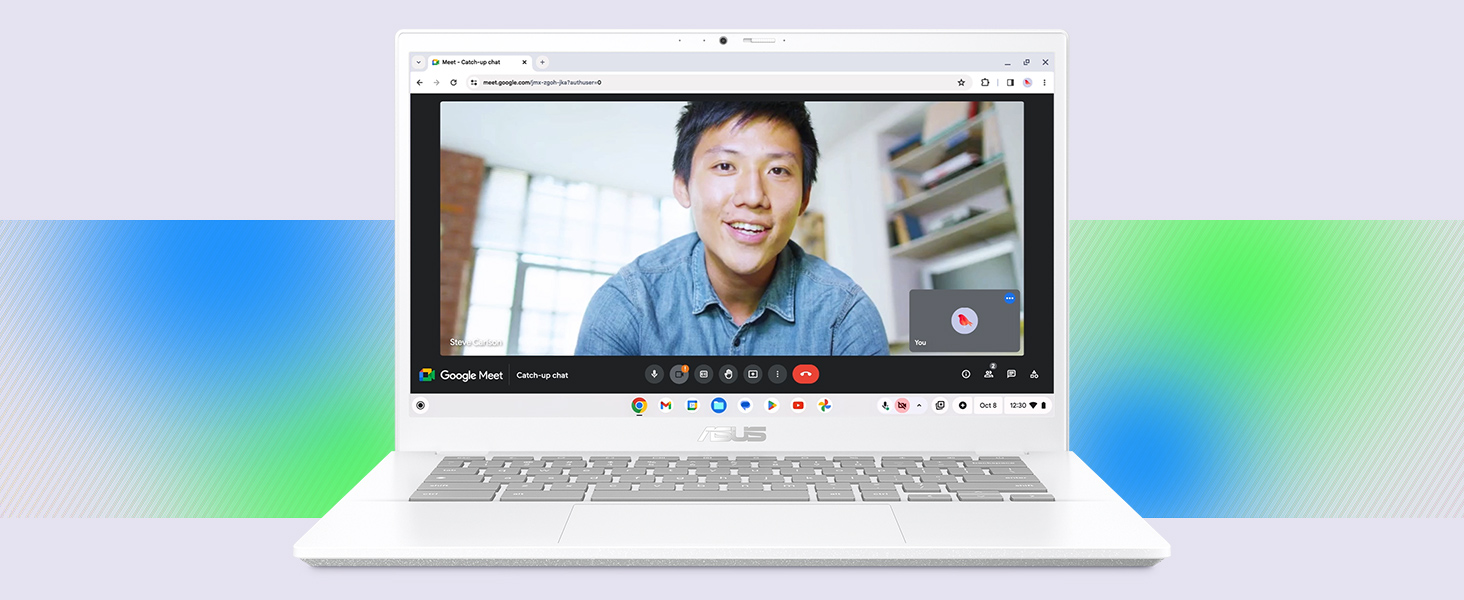Click the 'Catch-up chat' meeting name

(x=542, y=375)
